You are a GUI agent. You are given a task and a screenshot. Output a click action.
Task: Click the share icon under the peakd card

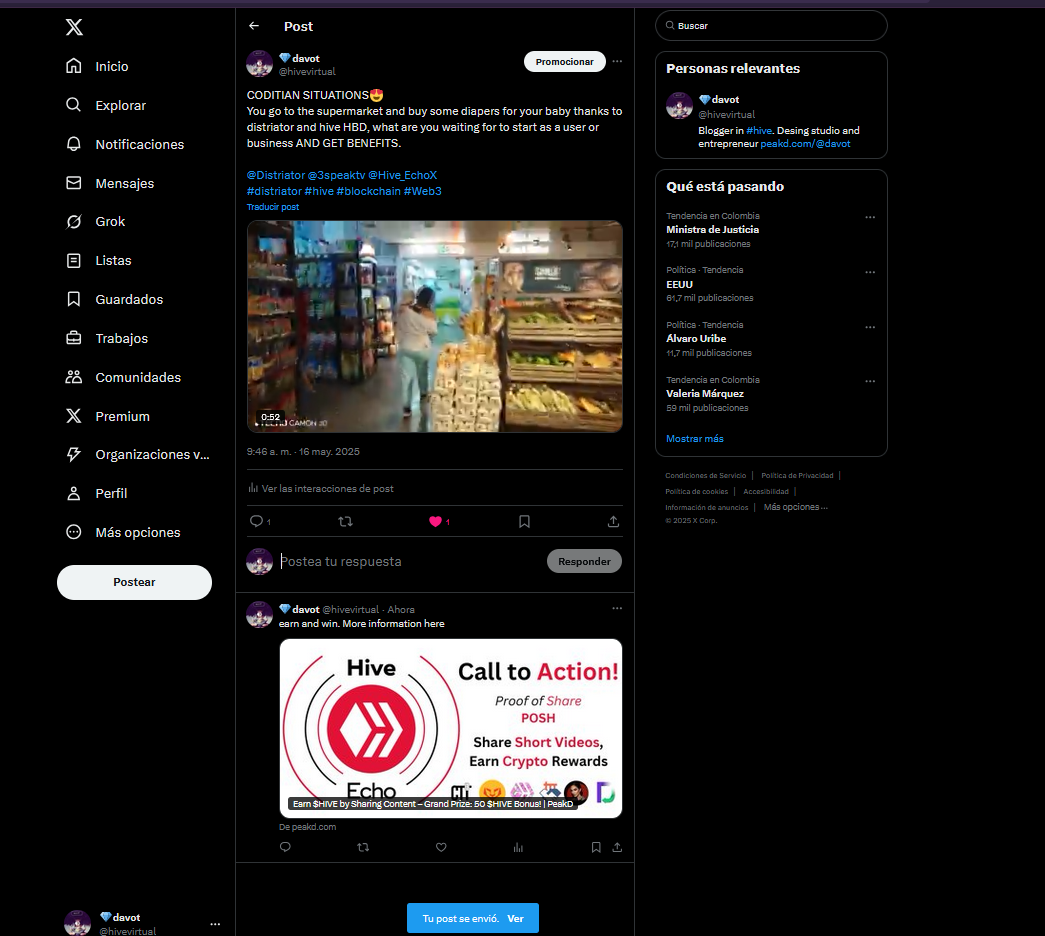tap(617, 847)
